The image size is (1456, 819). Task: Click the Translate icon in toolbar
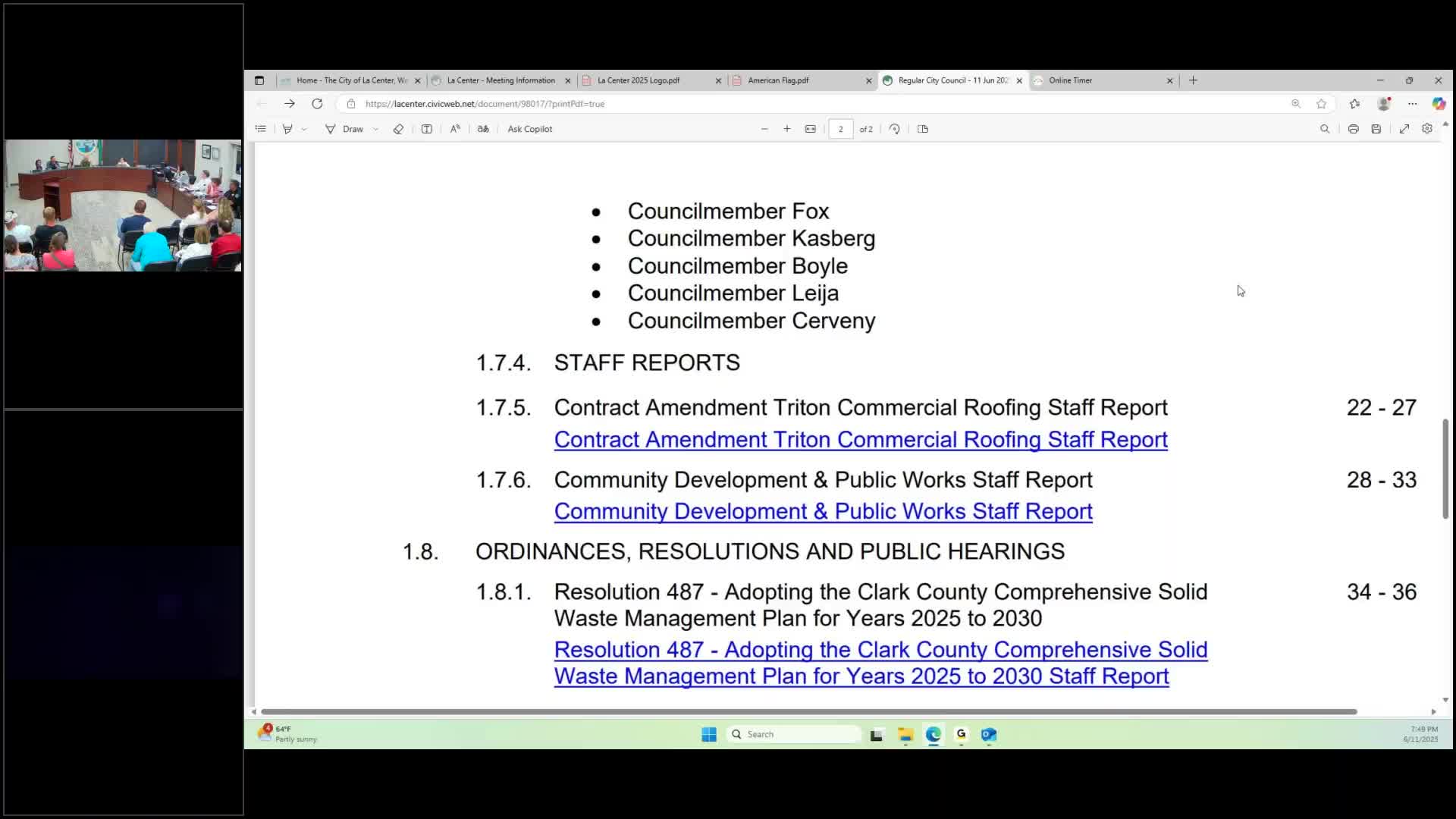[x=483, y=129]
